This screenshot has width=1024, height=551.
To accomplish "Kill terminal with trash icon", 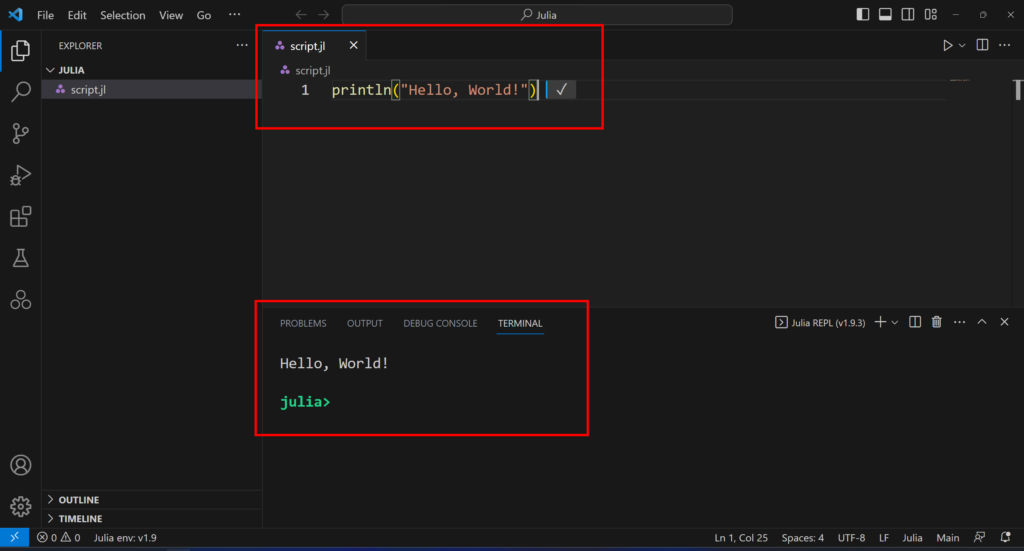I will [936, 322].
